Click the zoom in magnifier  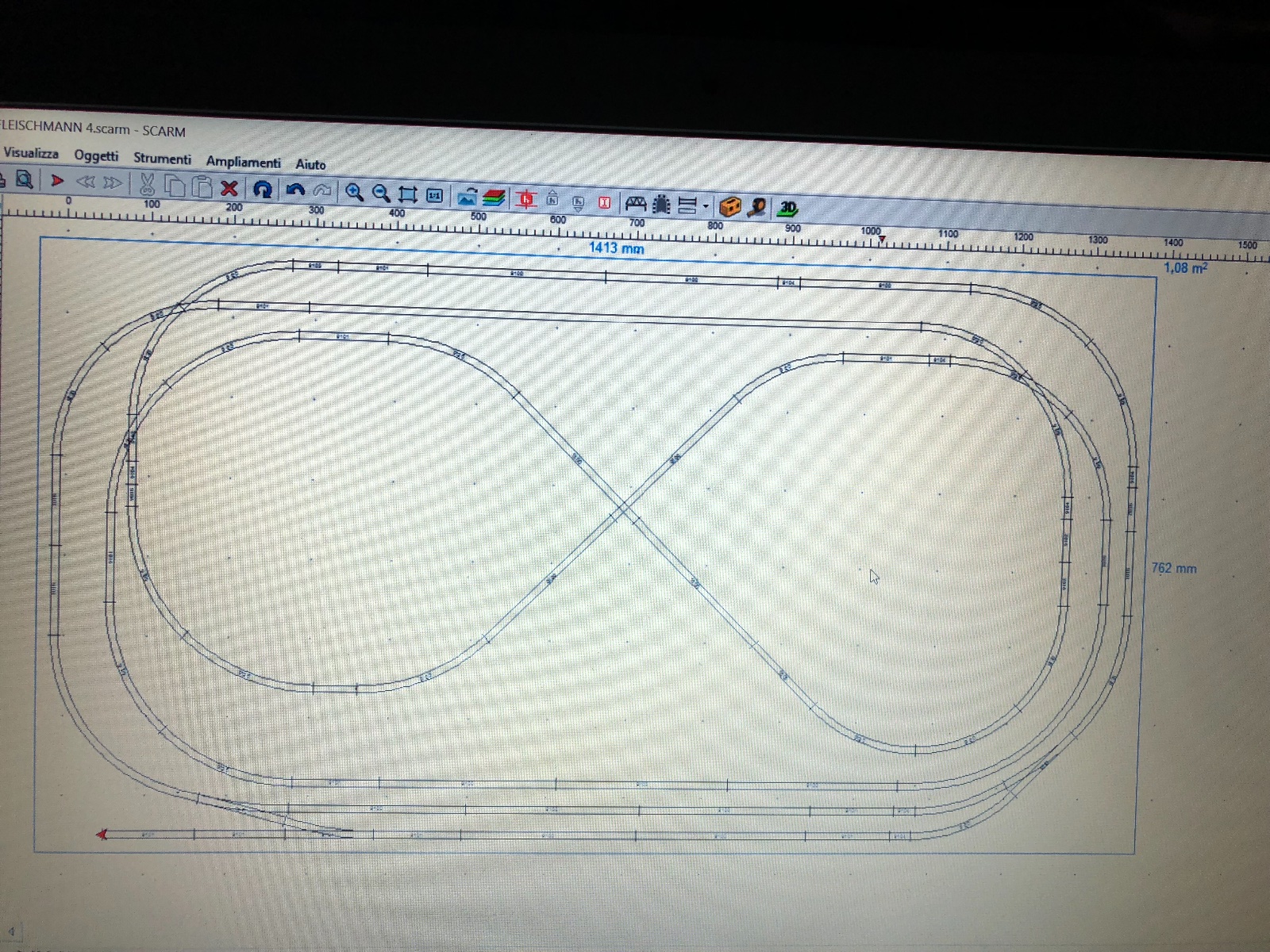click(354, 192)
